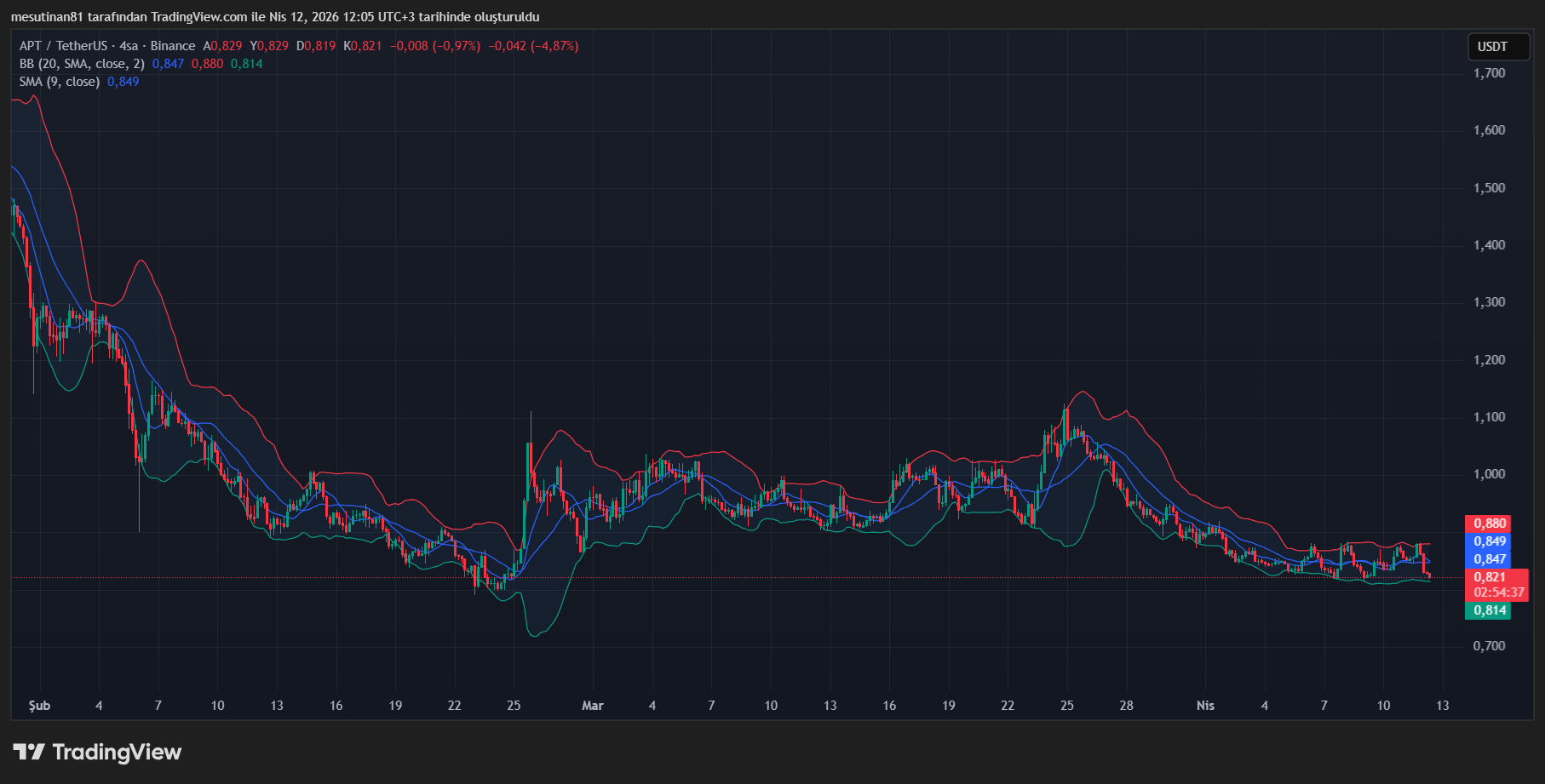Viewport: 1545px width, 784px height.
Task: Click the 0,700 price level on the scale
Action: tap(1490, 646)
